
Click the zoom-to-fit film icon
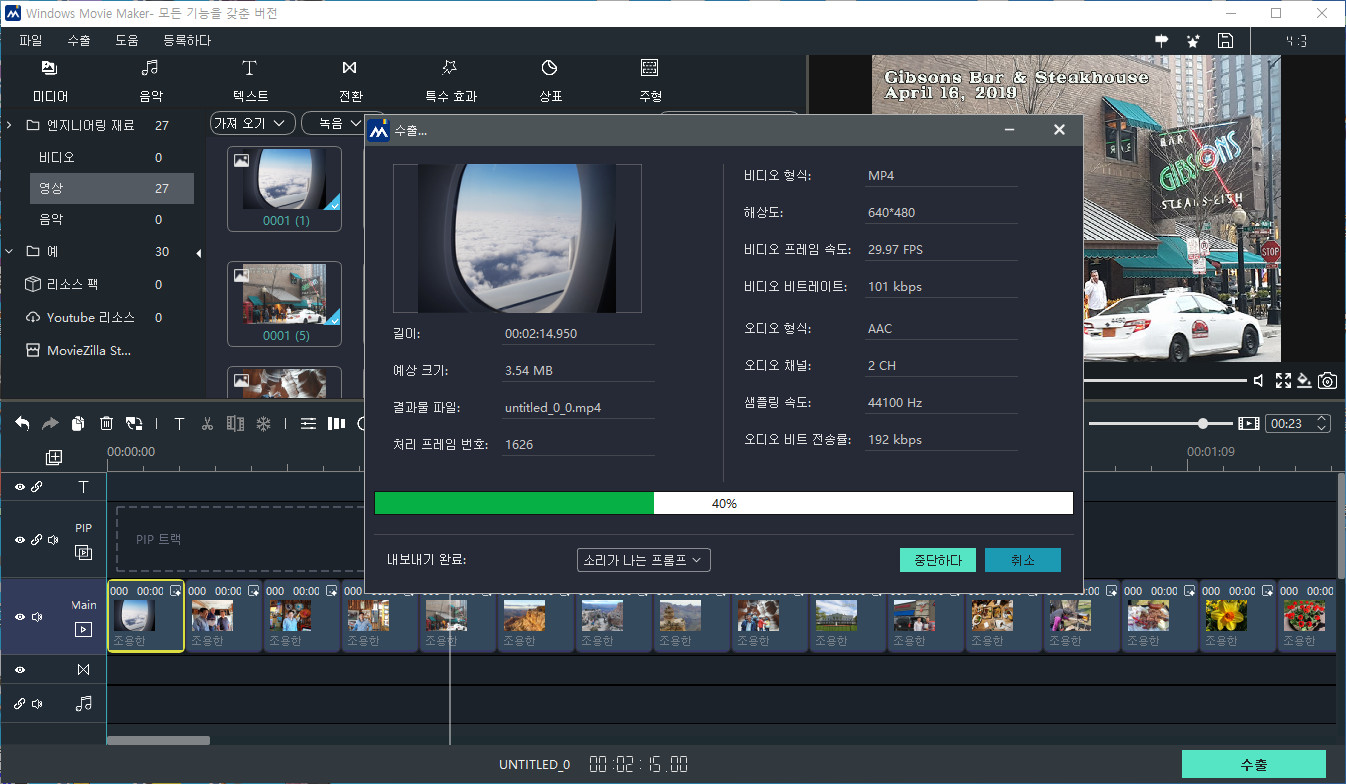(1248, 424)
